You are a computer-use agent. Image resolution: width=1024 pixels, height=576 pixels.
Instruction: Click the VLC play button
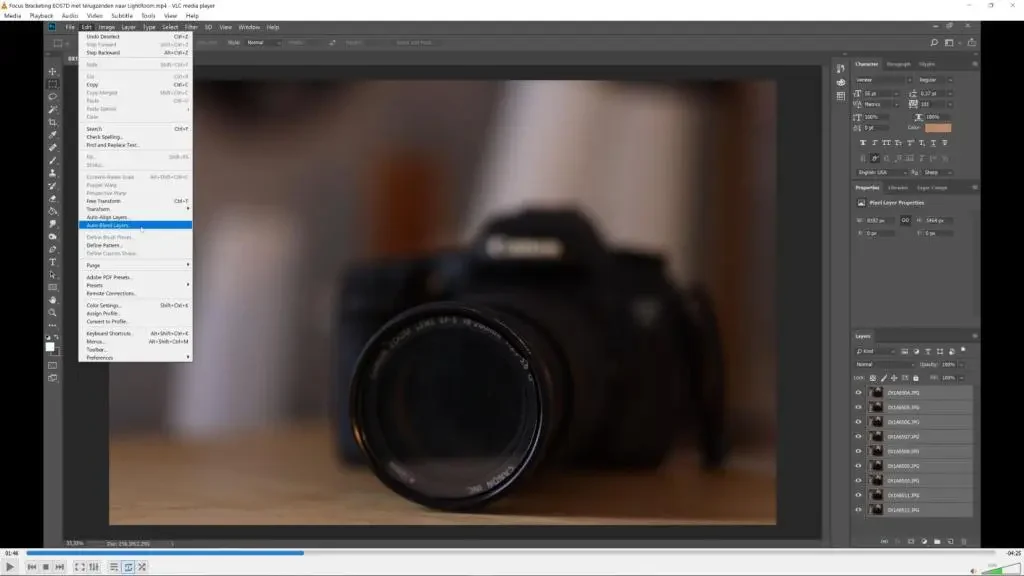click(10, 567)
